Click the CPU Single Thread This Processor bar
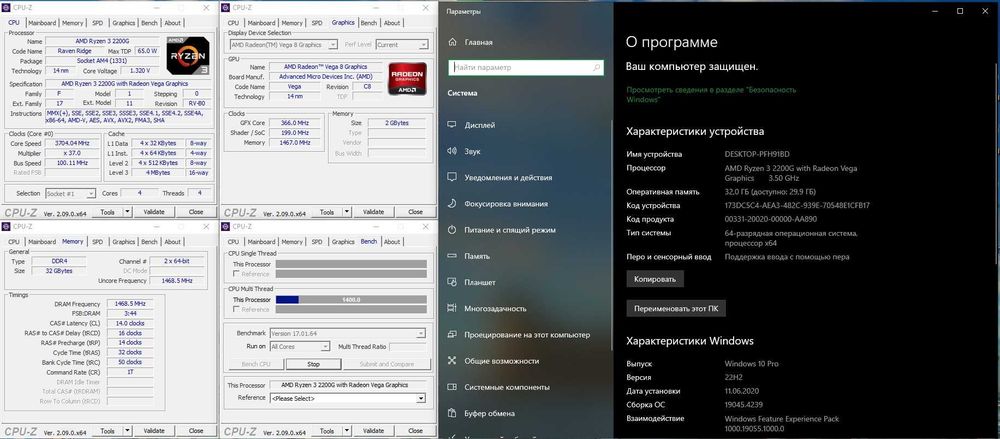The height and width of the screenshot is (439, 1000). point(351,264)
